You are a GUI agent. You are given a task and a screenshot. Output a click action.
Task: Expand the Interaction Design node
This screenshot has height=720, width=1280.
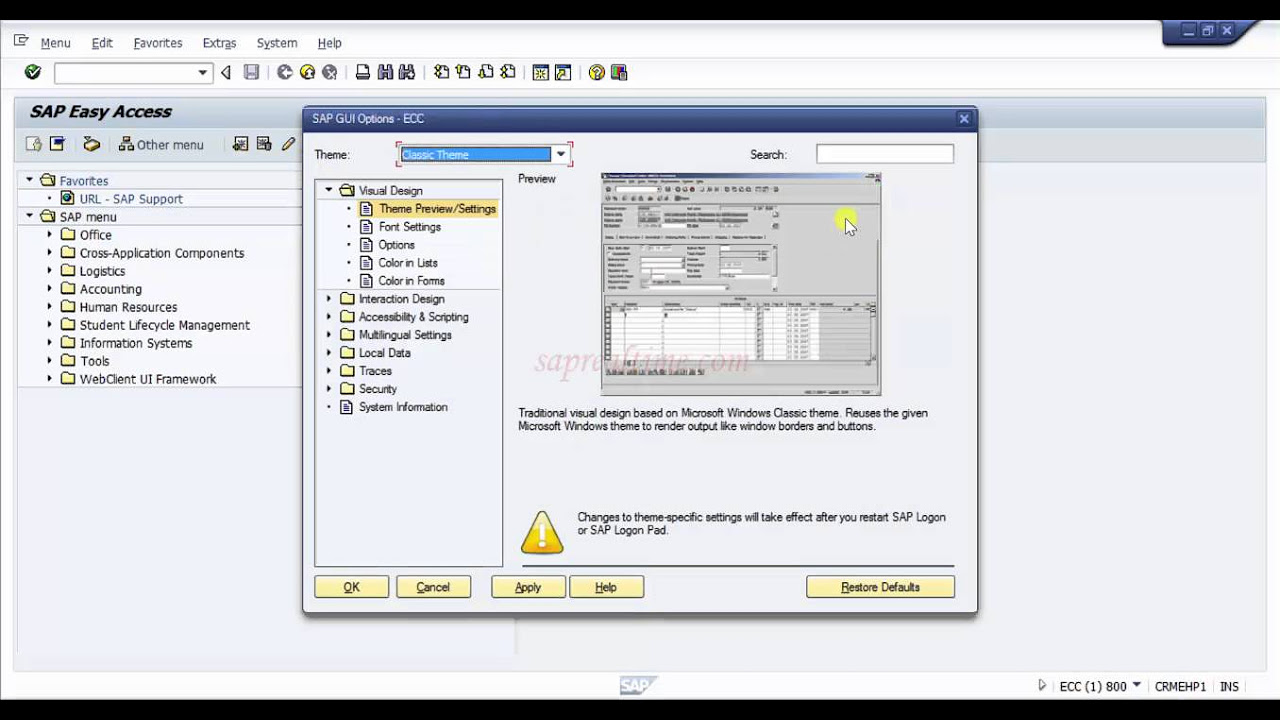(328, 298)
